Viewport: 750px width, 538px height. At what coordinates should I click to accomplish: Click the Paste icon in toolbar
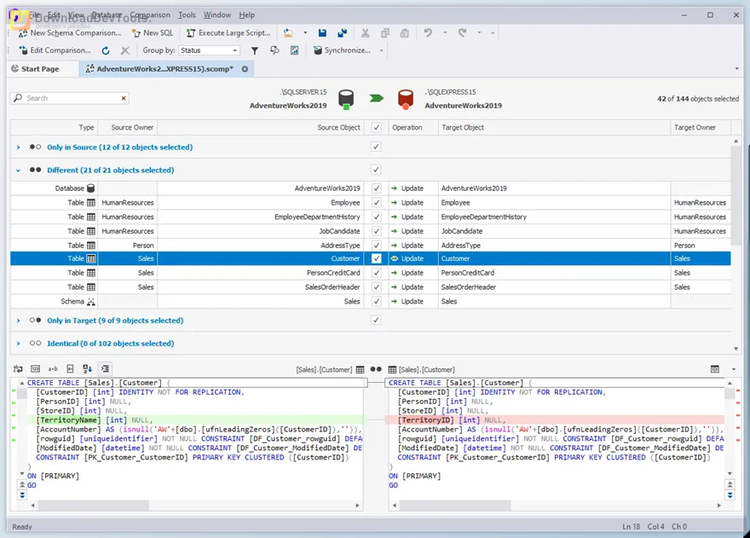pyautogui.click(x=405, y=33)
